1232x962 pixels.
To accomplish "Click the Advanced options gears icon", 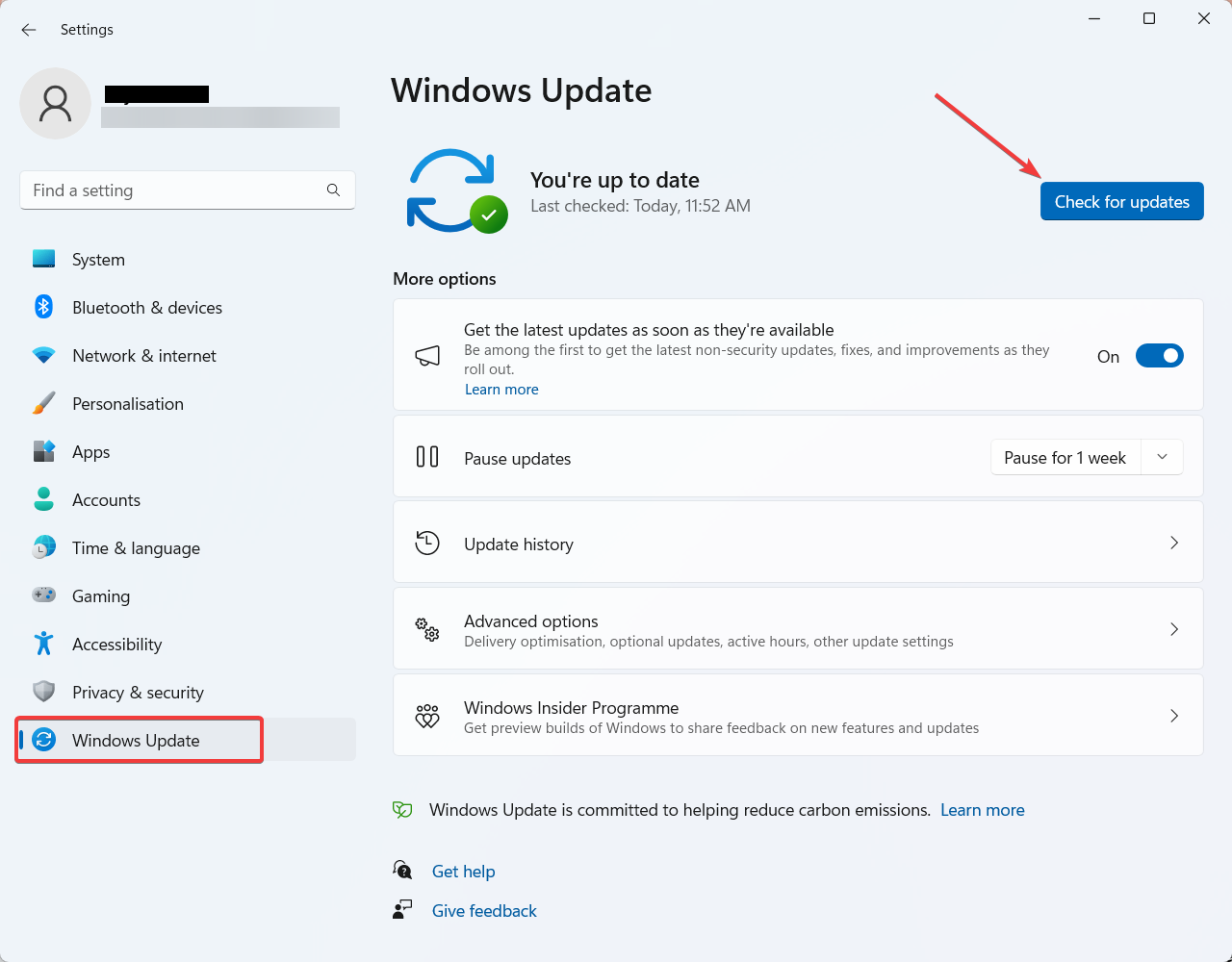I will click(427, 630).
